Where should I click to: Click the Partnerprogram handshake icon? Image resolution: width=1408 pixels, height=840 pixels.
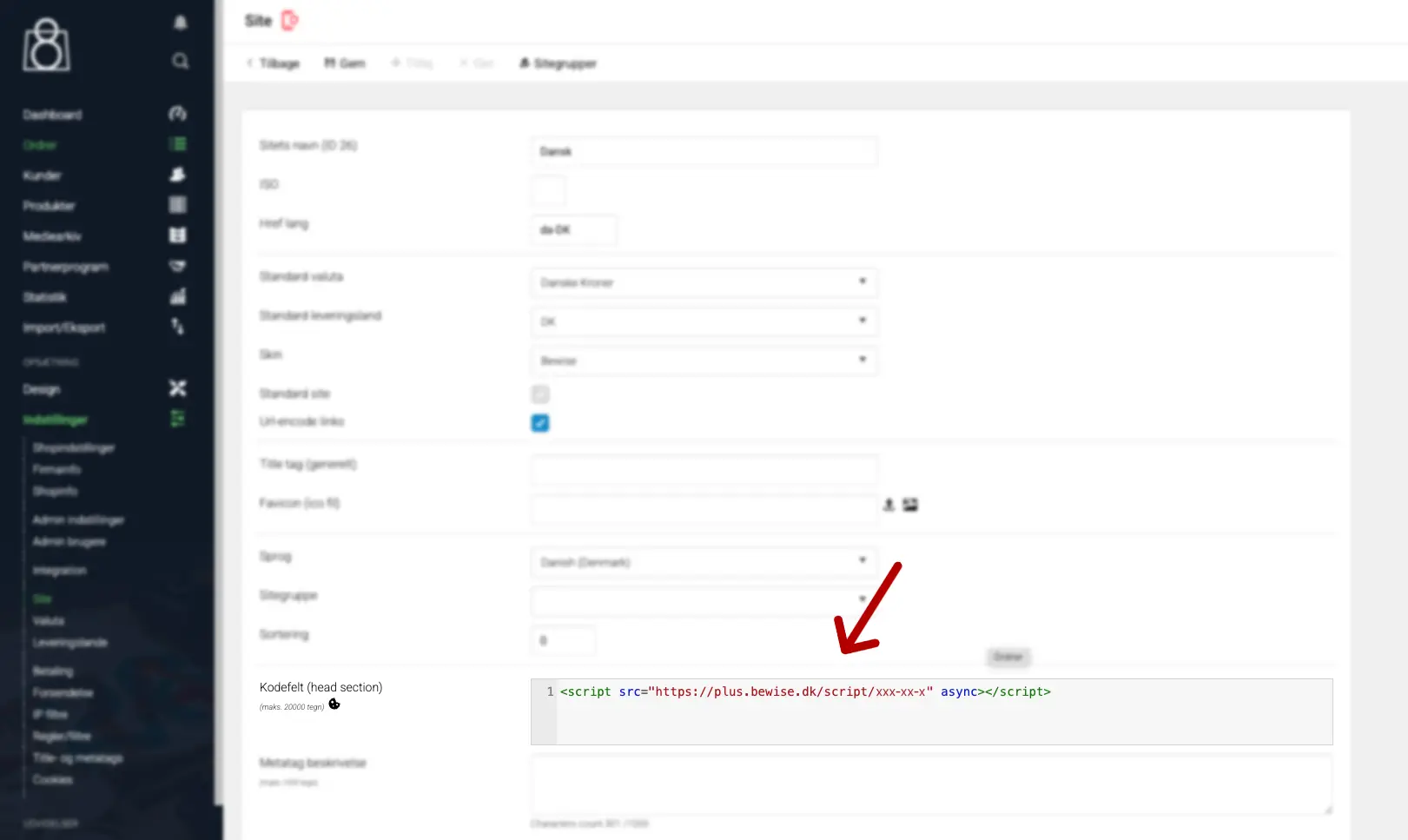(x=178, y=266)
